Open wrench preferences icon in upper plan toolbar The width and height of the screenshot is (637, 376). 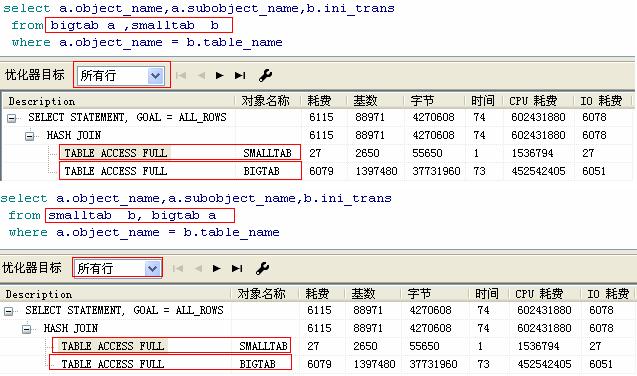tap(265, 75)
